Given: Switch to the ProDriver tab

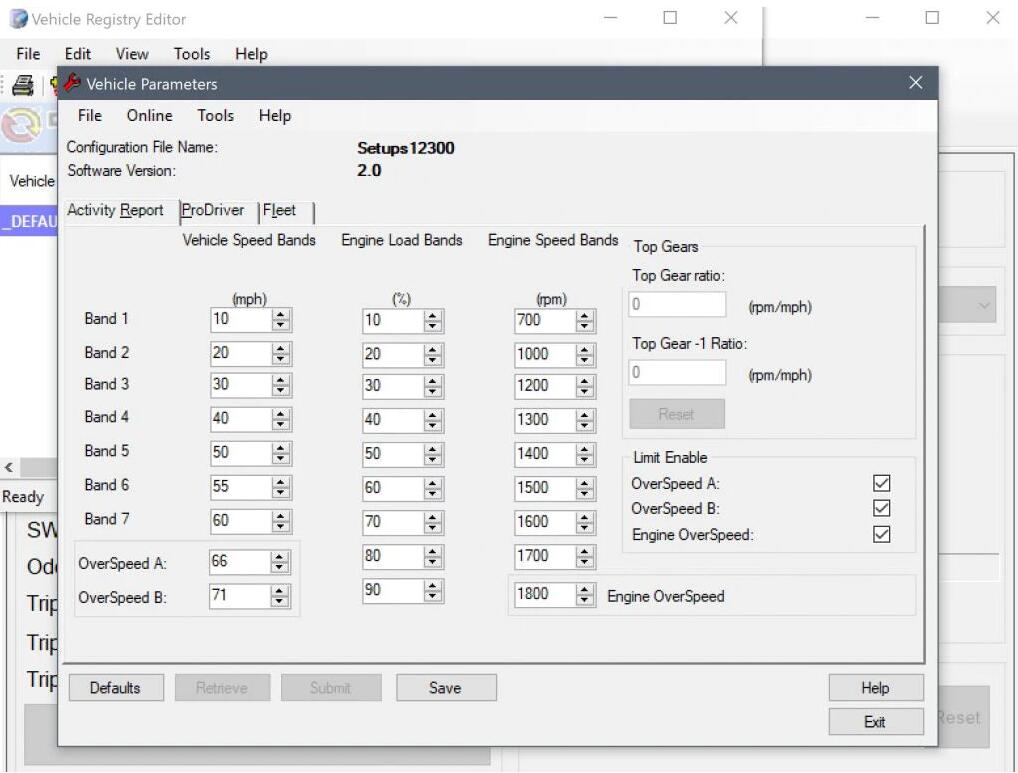Looking at the screenshot, I should [x=213, y=211].
